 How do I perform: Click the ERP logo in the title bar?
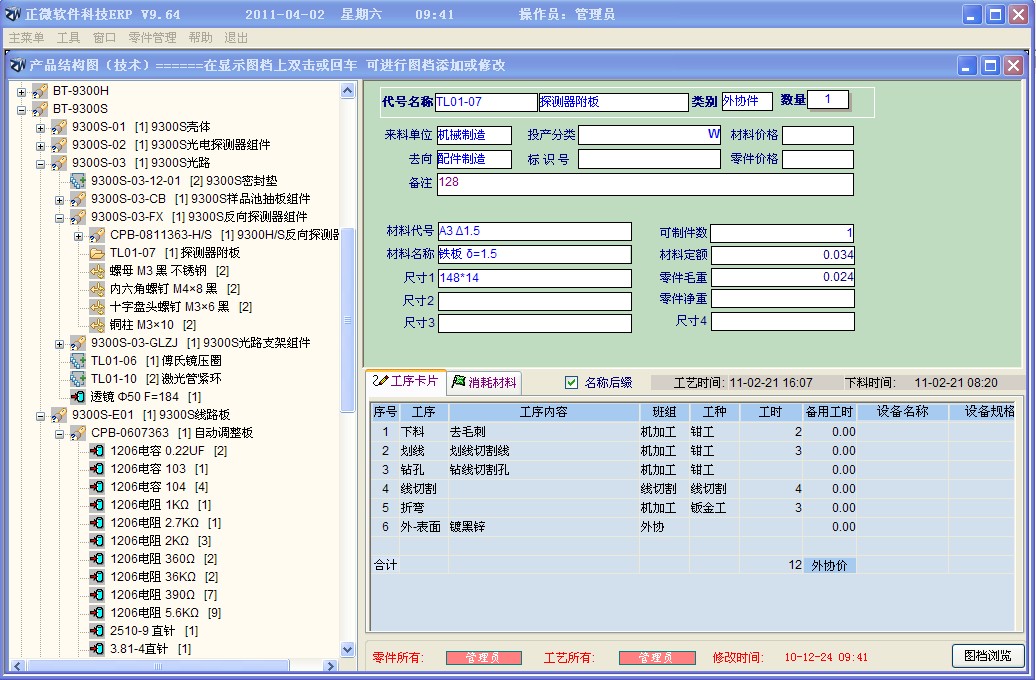click(12, 11)
